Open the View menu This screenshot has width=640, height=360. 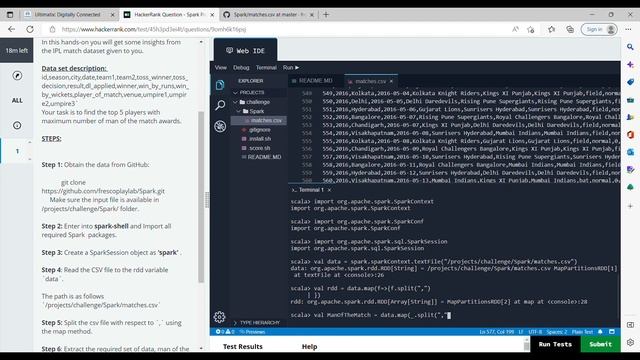pyautogui.click(x=221, y=67)
